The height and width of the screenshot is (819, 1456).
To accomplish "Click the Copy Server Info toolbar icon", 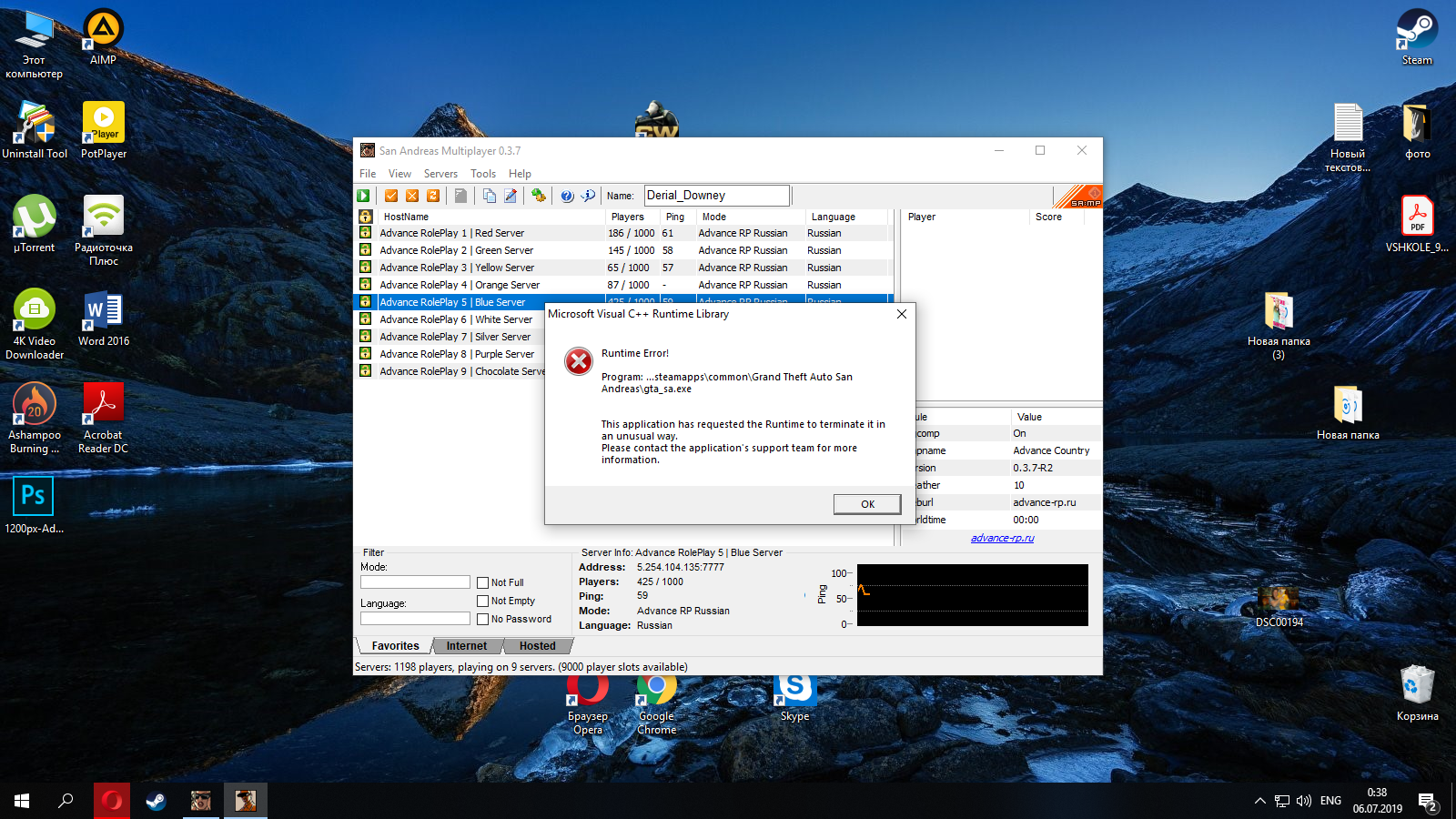I will click(x=490, y=196).
